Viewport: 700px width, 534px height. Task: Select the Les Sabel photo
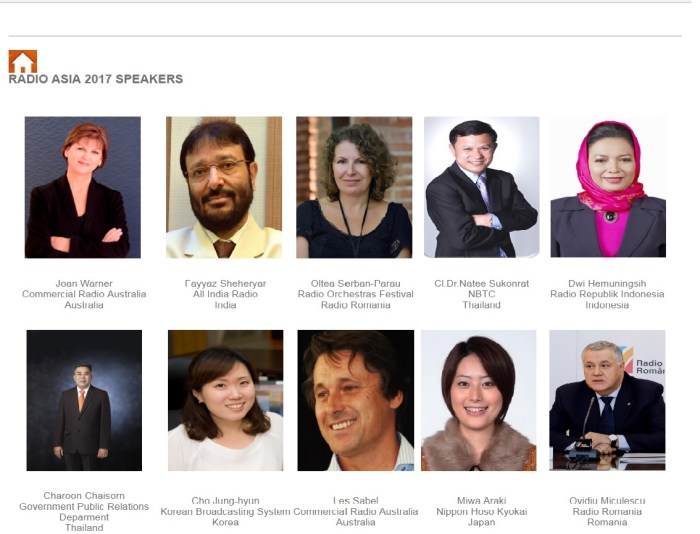click(x=355, y=400)
